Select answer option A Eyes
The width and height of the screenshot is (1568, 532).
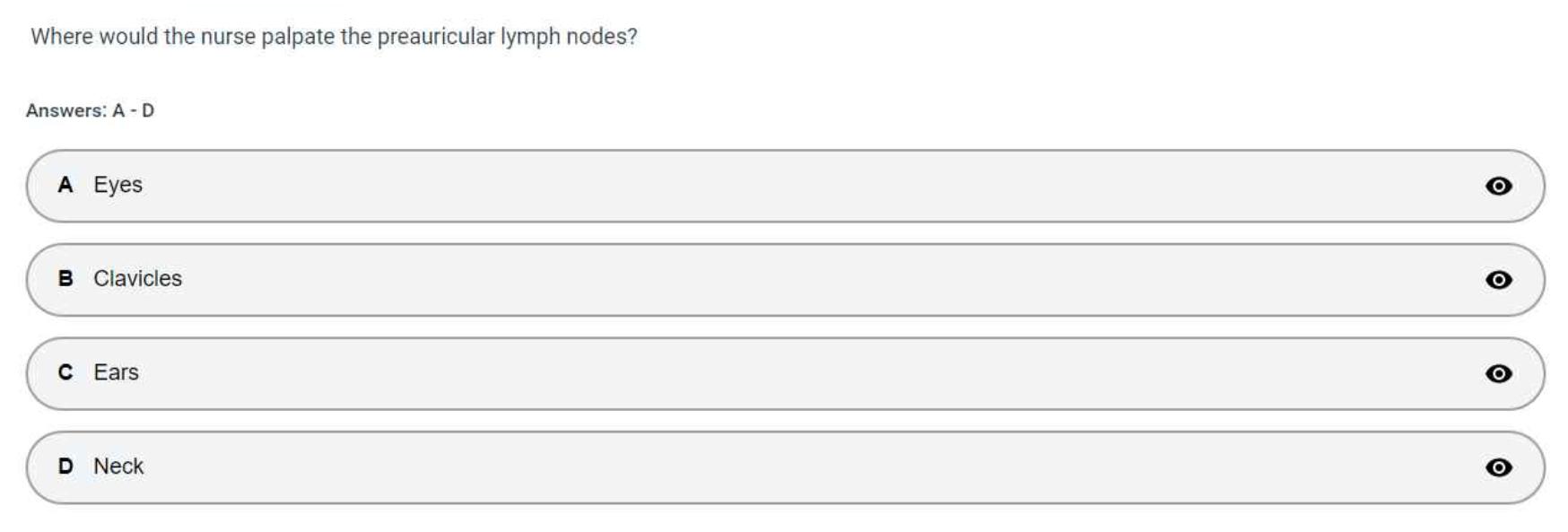tap(718, 186)
